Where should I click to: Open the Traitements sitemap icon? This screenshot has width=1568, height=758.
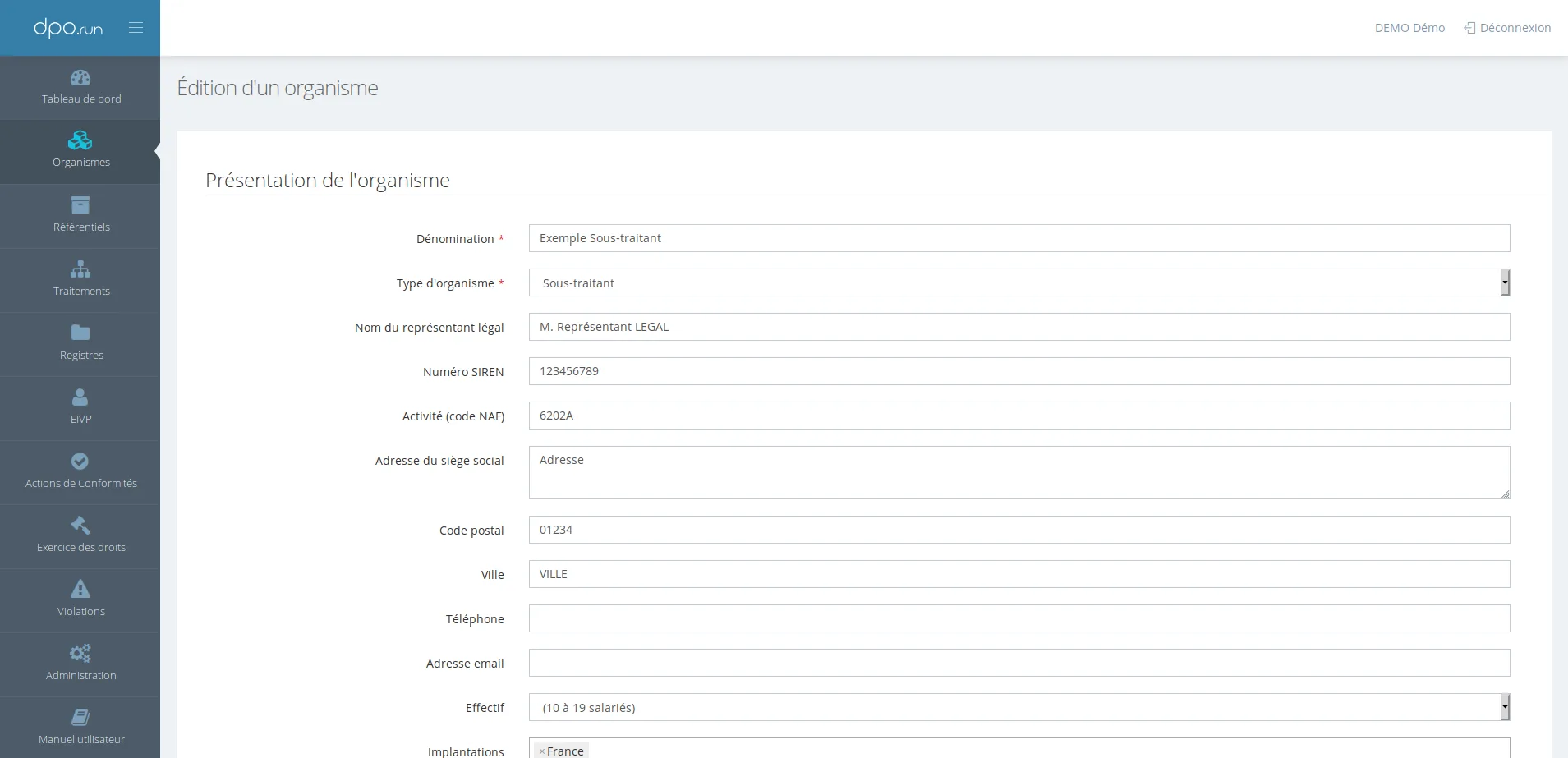pyautogui.click(x=80, y=269)
